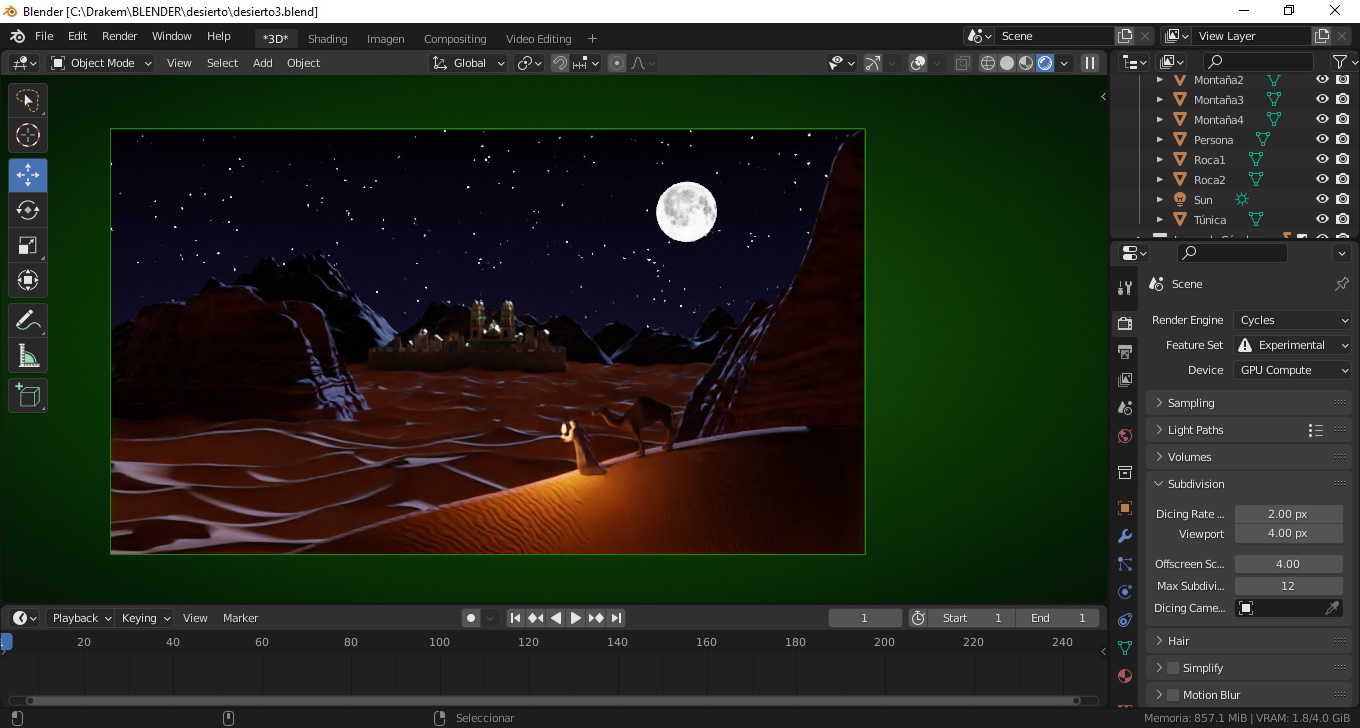Open the Modifiers wrench properties tab
This screenshot has height=728, width=1360.
coord(1125,536)
